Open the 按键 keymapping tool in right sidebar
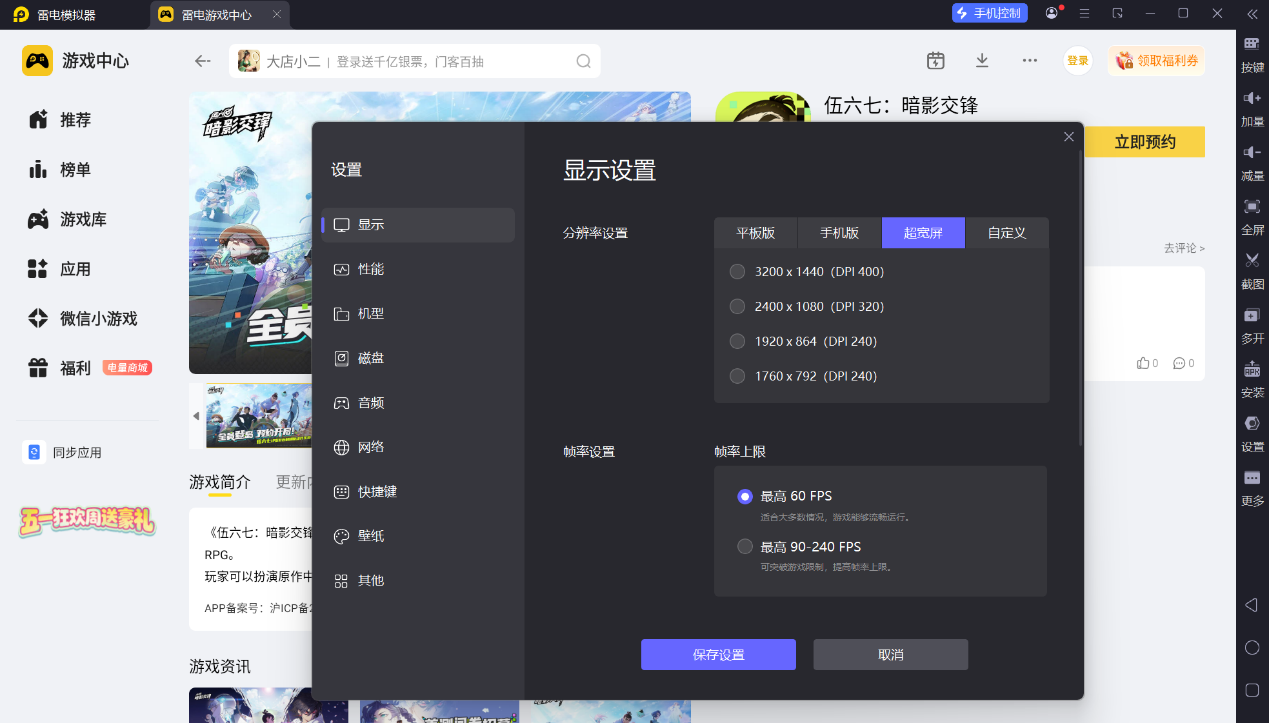The image size is (1269, 723). coord(1252,54)
